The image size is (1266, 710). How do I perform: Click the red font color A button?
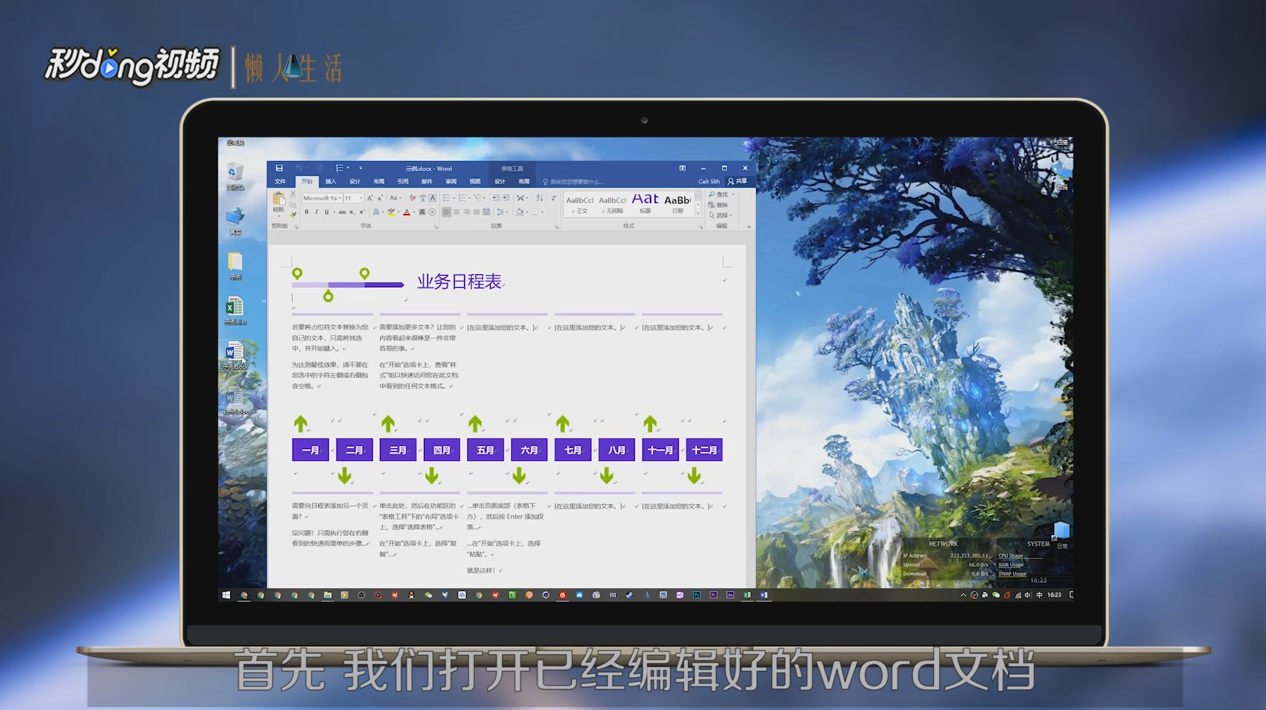point(407,212)
